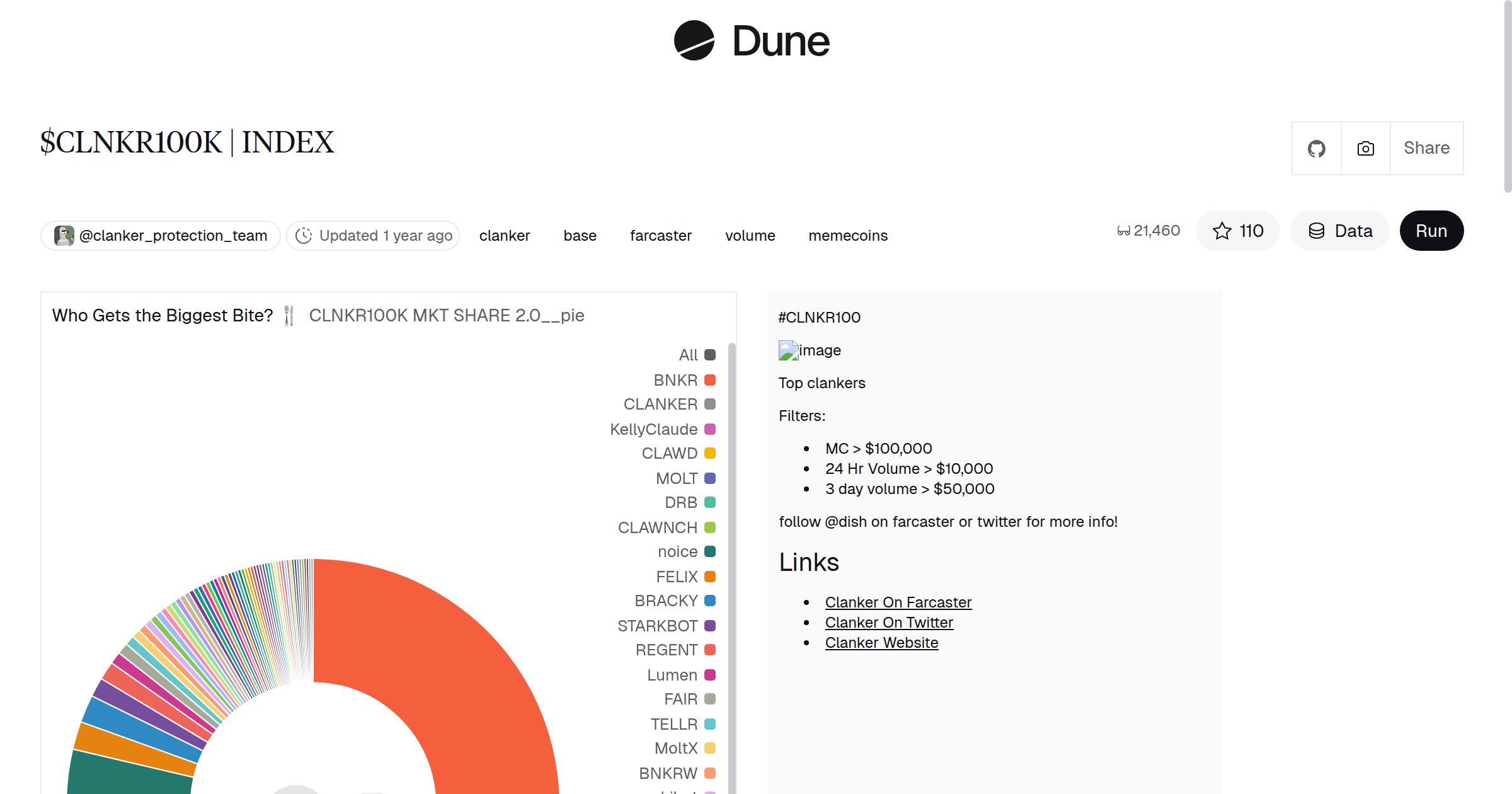Viewport: 1512px width, 794px height.
Task: Select the memecoins tag
Action: click(x=847, y=236)
